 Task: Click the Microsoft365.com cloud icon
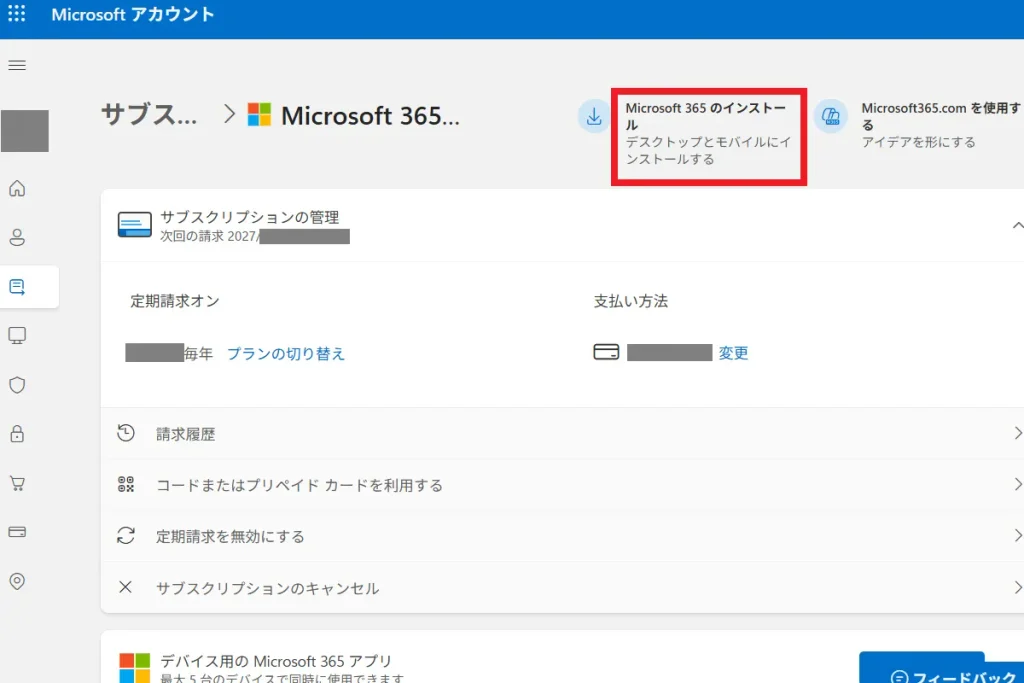click(x=831, y=116)
